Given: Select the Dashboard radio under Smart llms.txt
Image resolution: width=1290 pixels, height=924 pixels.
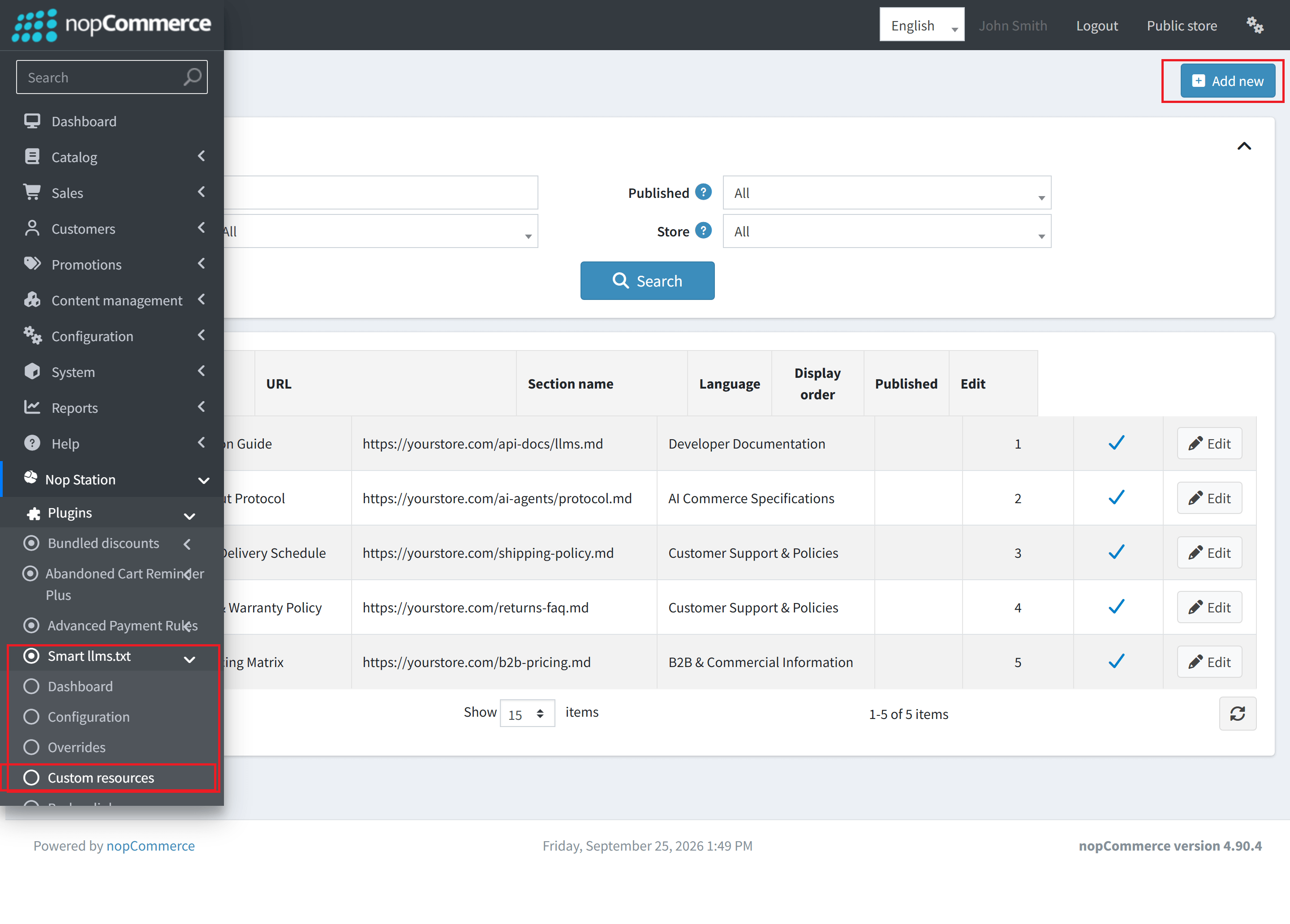Looking at the screenshot, I should coord(31,686).
